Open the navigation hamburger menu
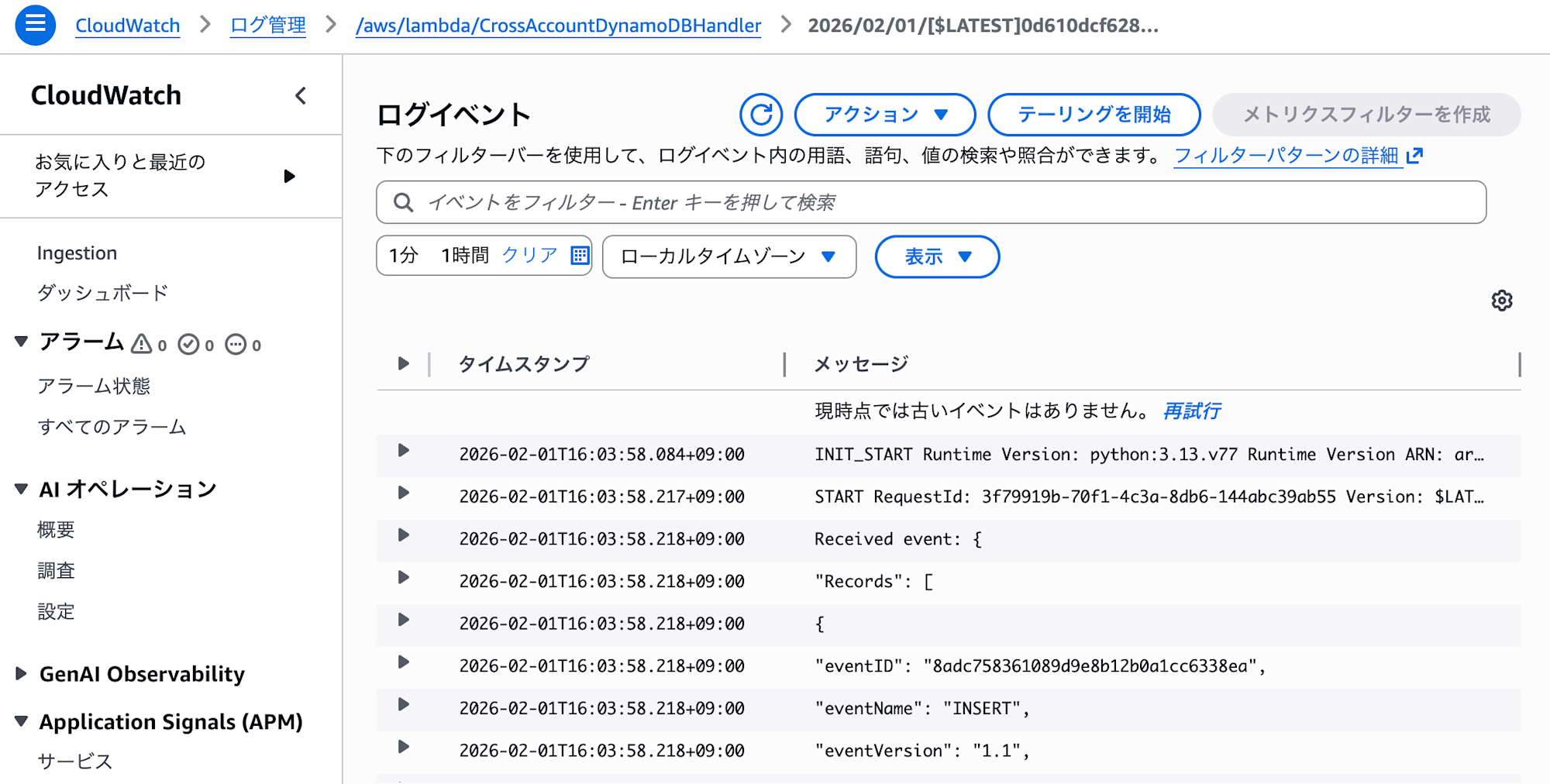 coord(34,24)
